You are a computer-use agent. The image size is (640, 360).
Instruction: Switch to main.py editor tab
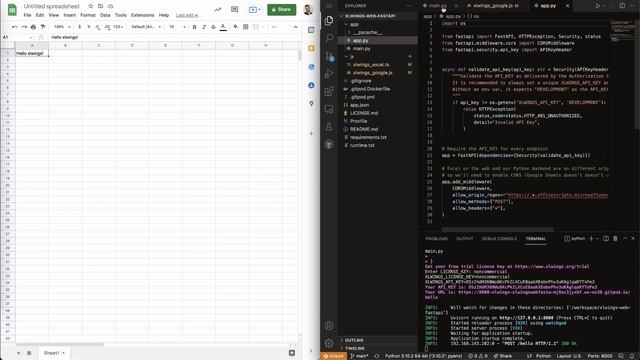coord(438,6)
